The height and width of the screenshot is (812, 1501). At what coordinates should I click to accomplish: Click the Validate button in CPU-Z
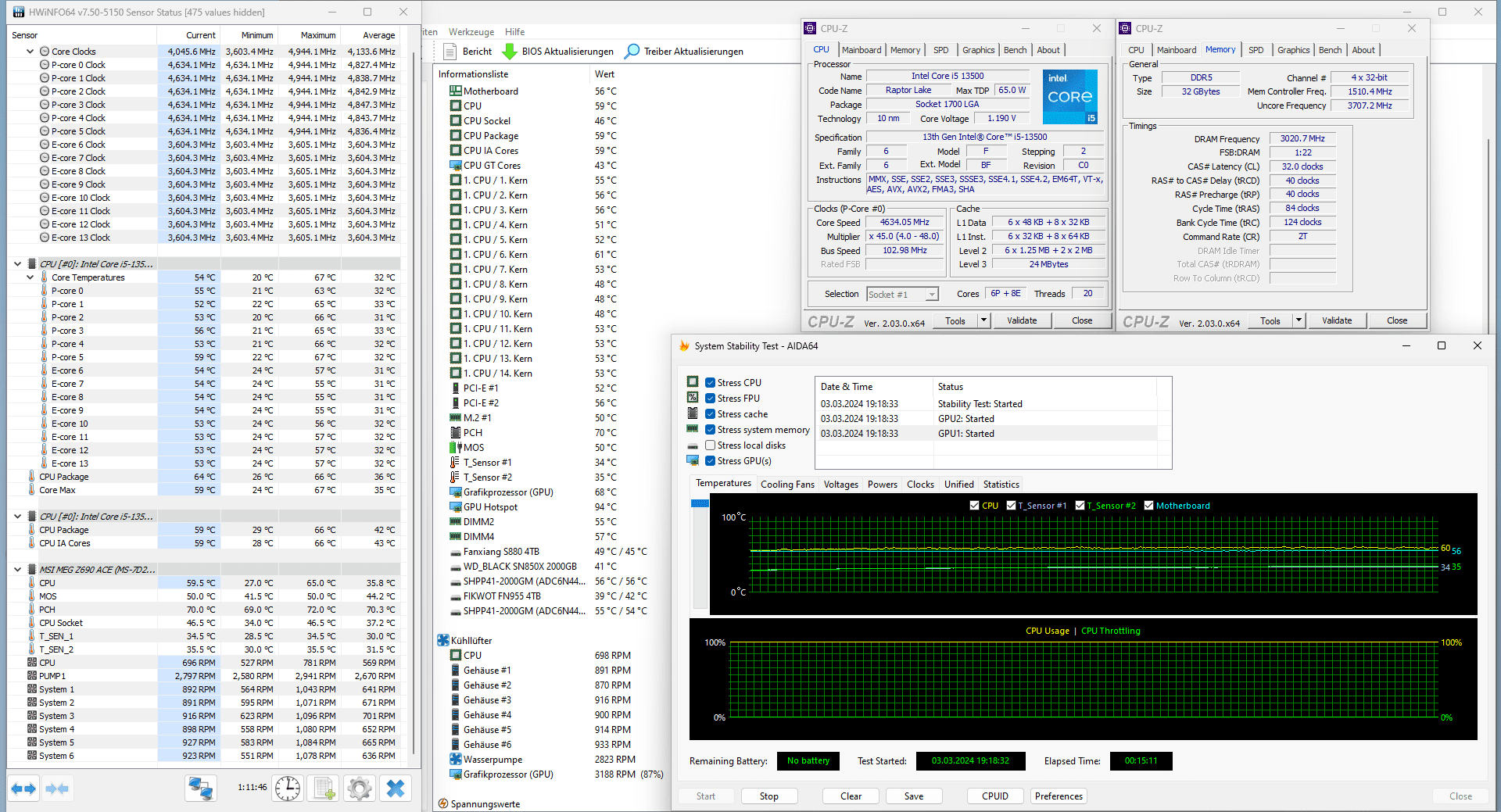(1022, 320)
